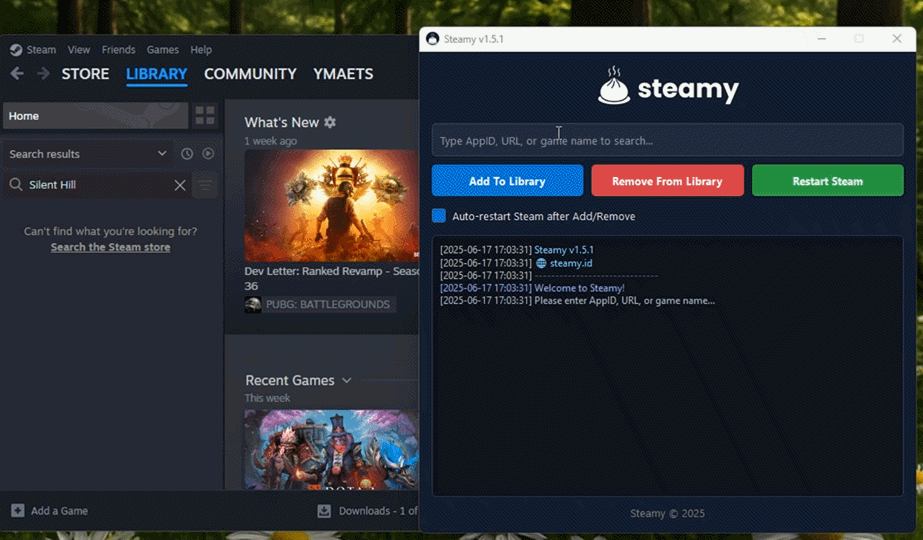Click the plus icon for Add a Game
This screenshot has width=923, height=540.
click(x=18, y=511)
